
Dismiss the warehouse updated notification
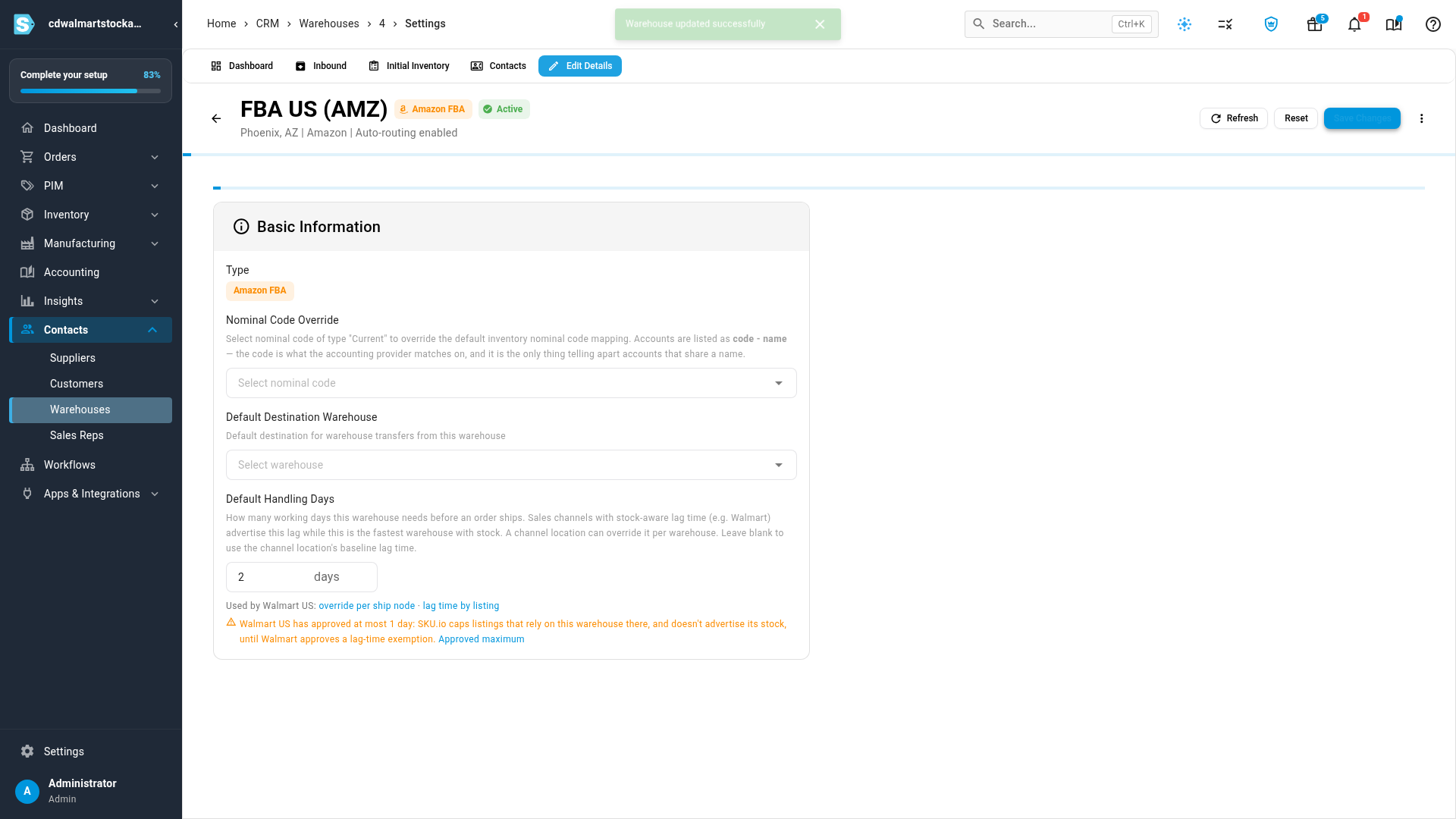(820, 24)
